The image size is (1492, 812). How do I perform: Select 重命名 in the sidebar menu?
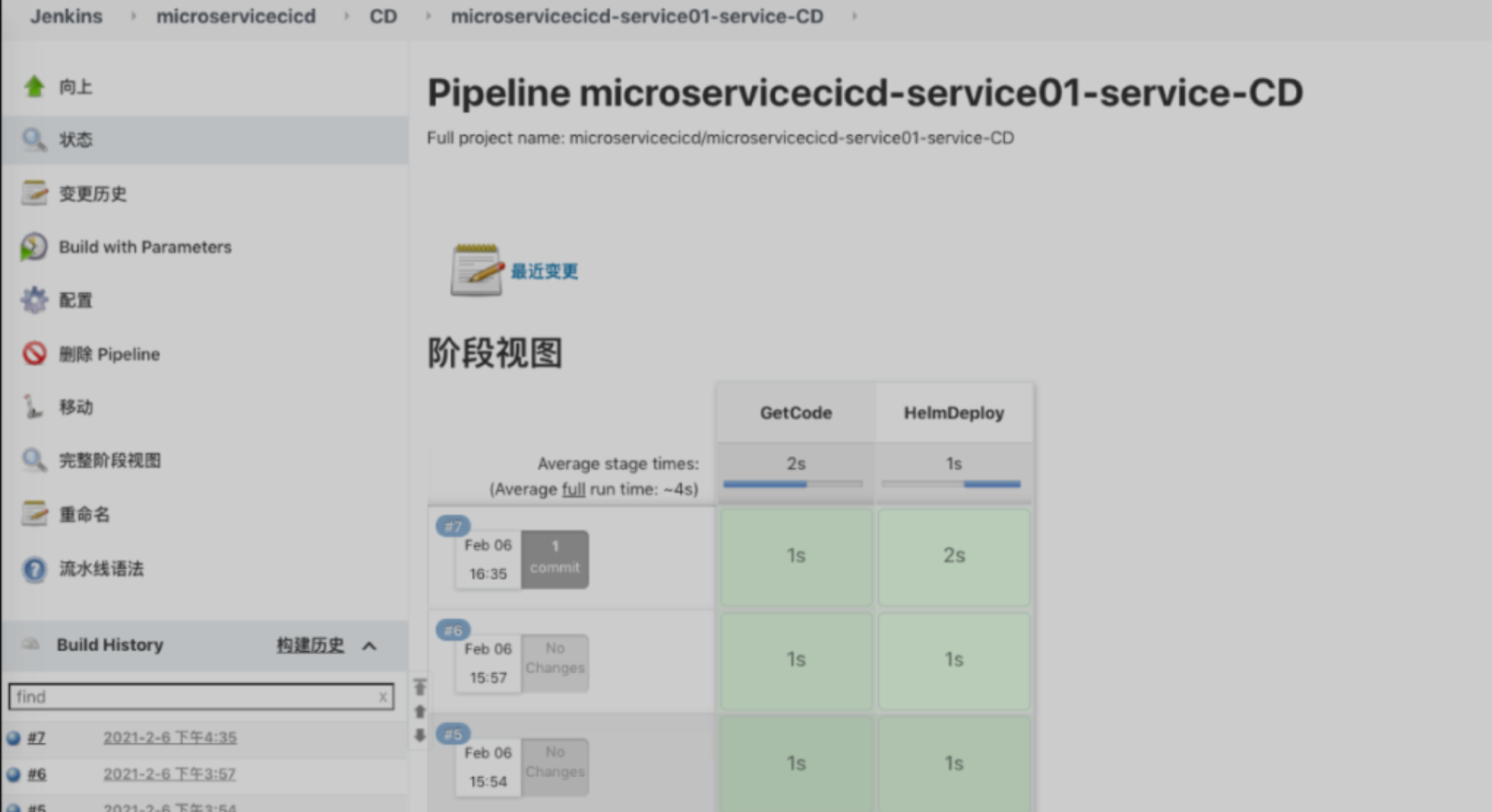(84, 514)
